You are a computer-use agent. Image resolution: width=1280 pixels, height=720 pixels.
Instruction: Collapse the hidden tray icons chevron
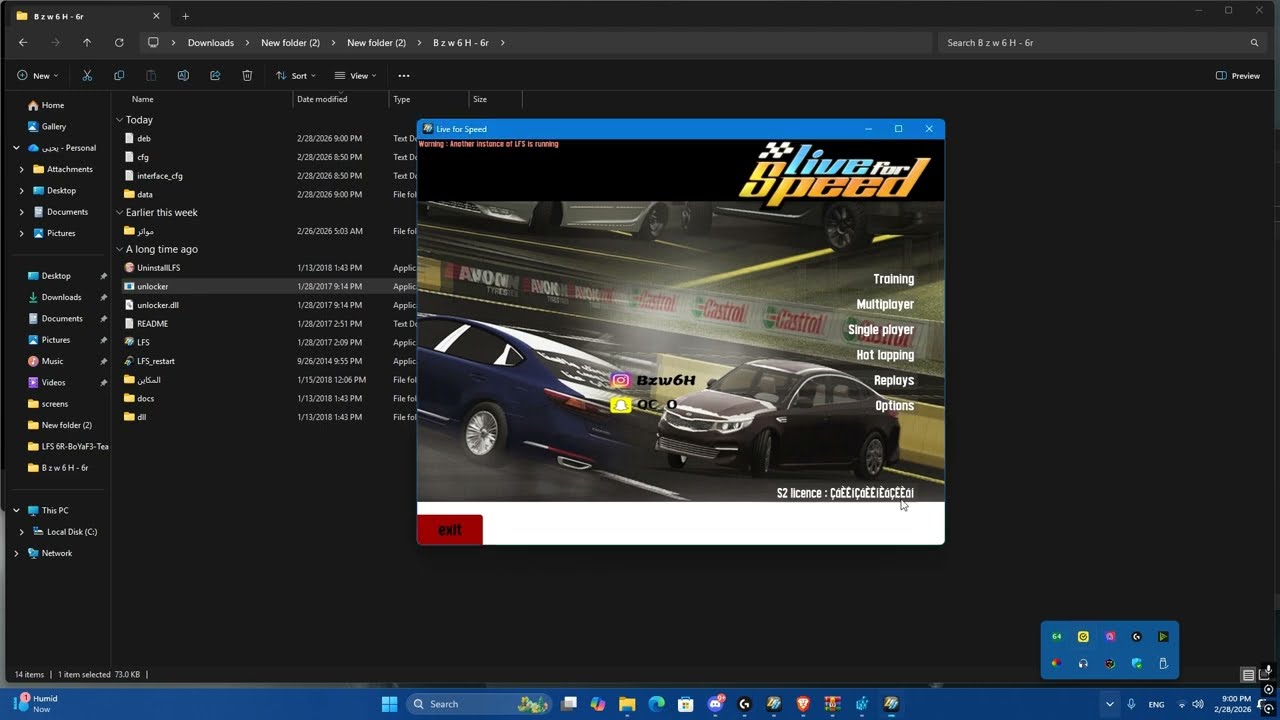click(x=1109, y=704)
